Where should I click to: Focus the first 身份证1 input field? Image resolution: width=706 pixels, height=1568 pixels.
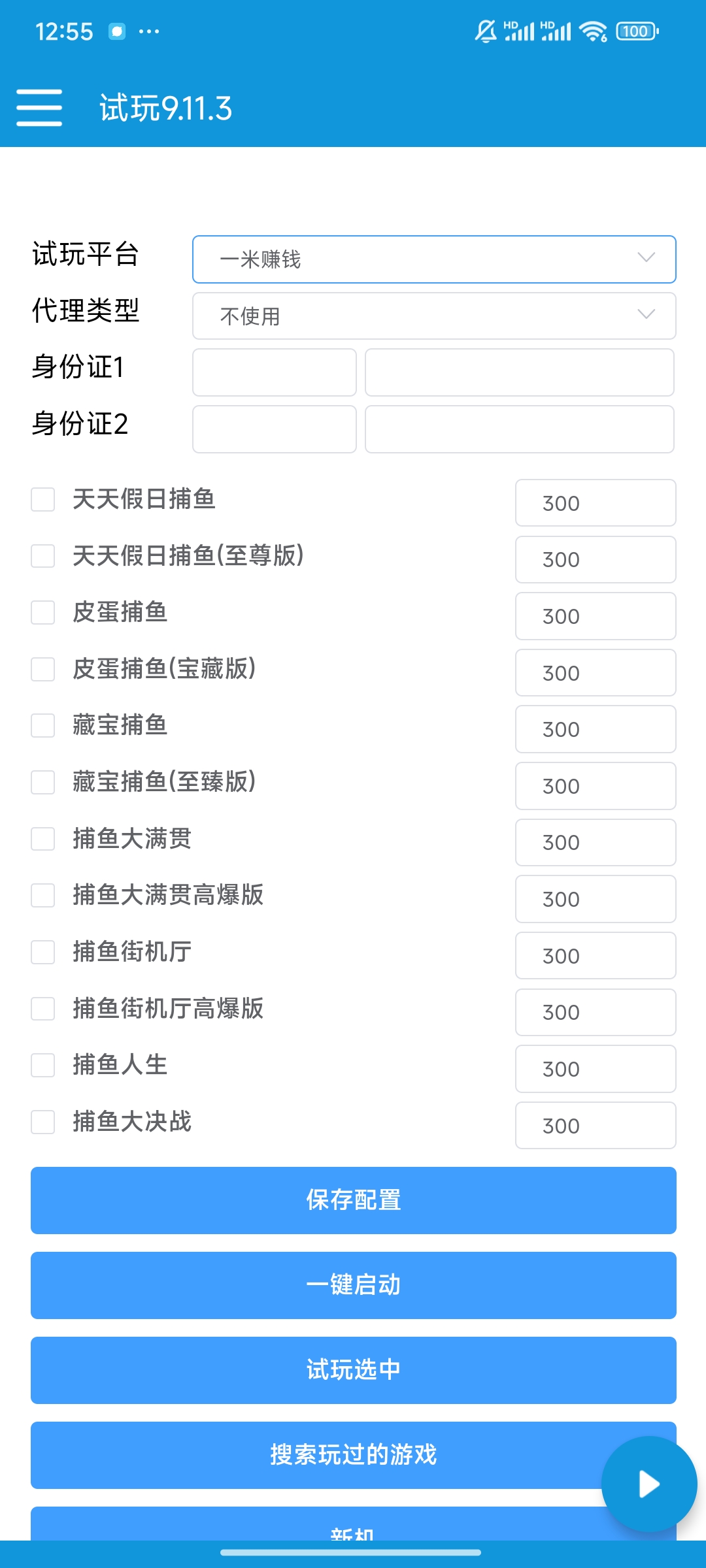(274, 372)
